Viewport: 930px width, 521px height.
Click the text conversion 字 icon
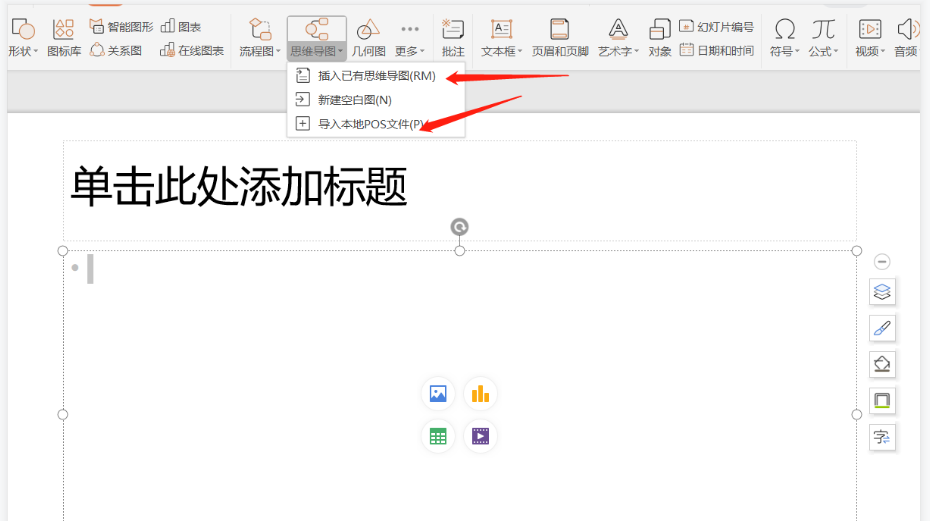point(882,437)
